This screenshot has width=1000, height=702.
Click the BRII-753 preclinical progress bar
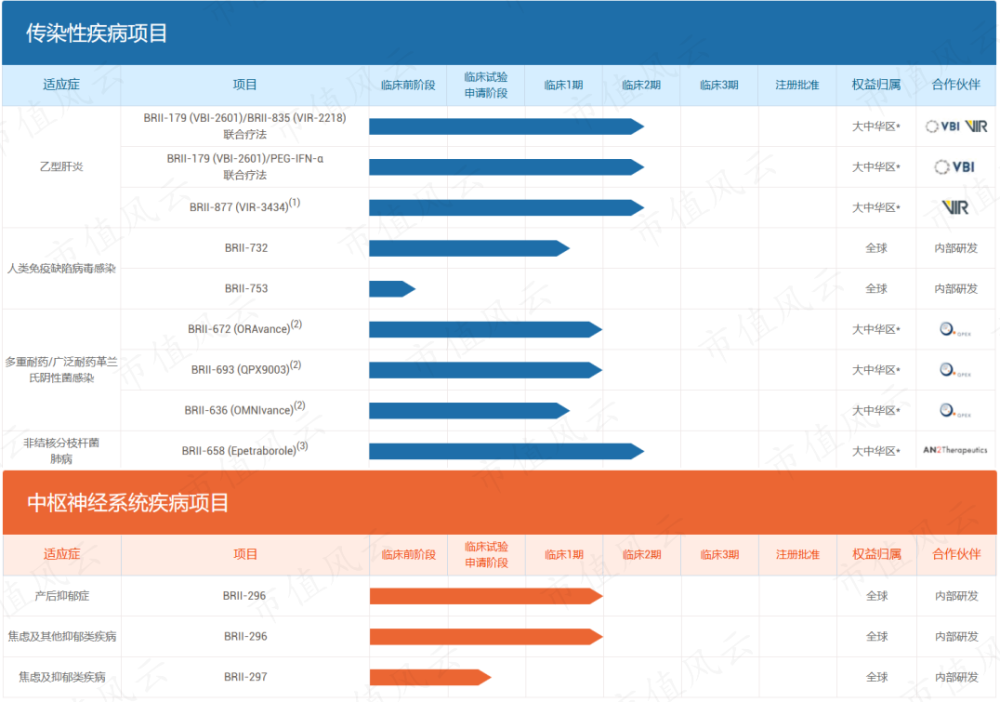(392, 289)
